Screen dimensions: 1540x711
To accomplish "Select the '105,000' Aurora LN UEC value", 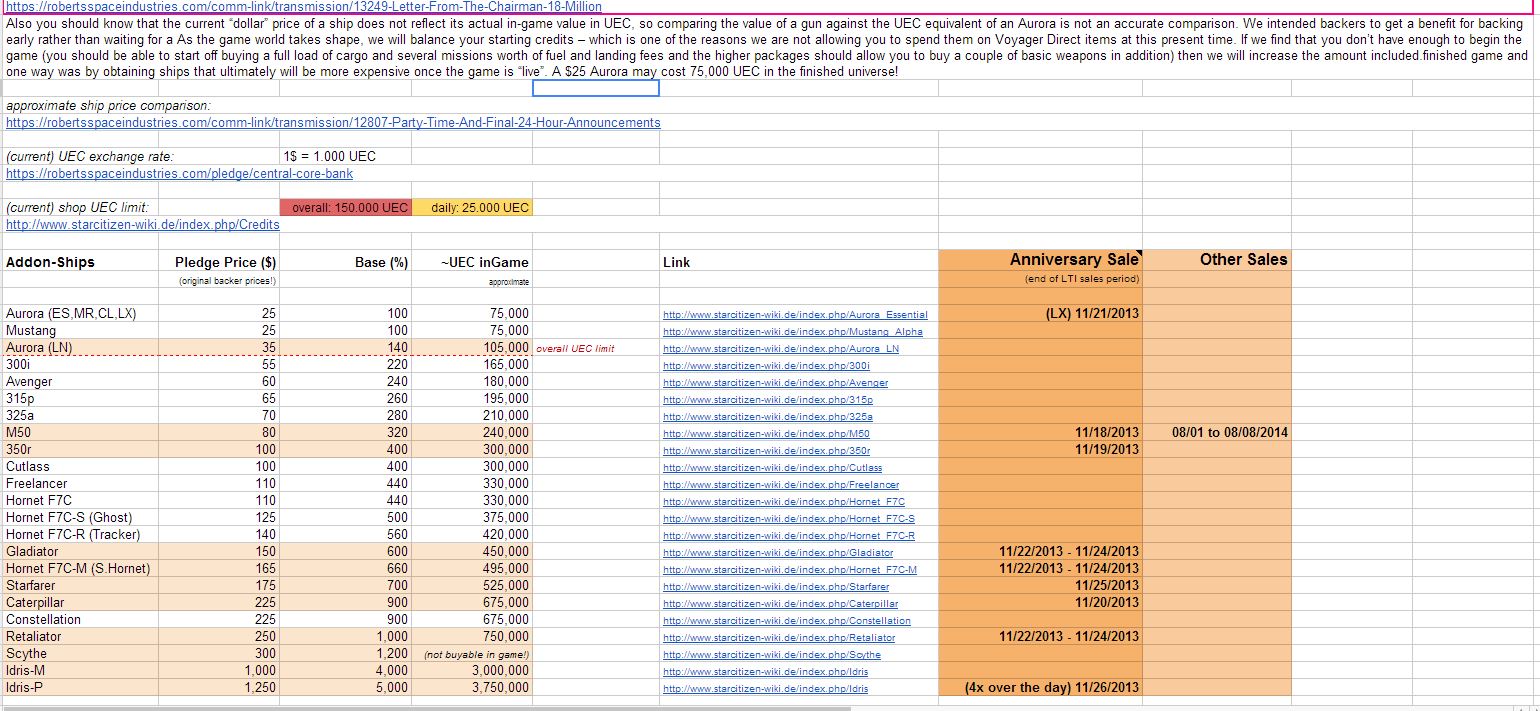I will pos(507,347).
